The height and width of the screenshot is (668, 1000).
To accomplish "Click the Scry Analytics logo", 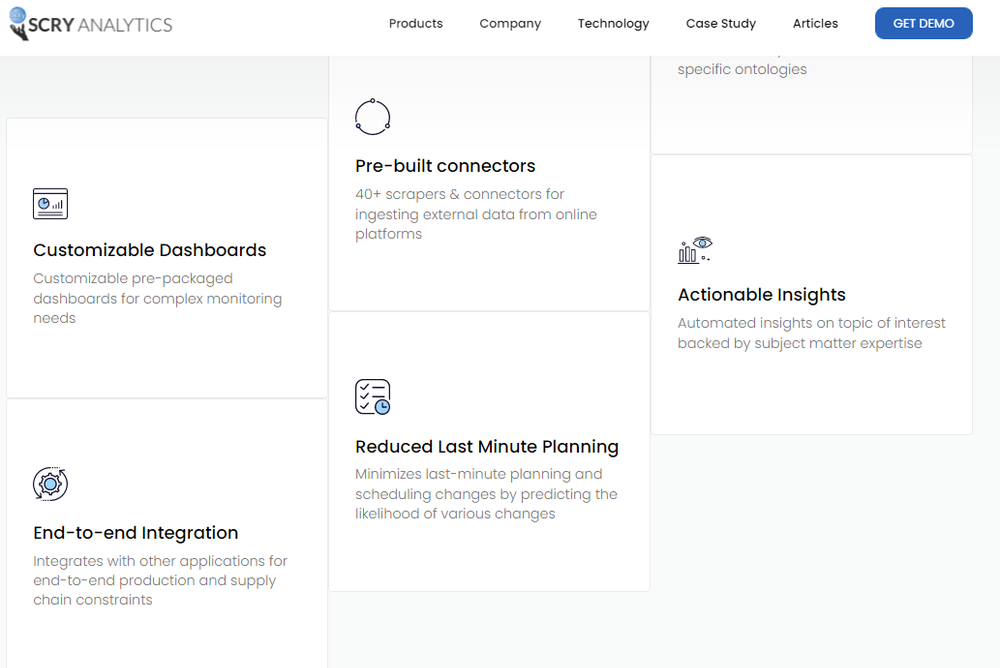I will (90, 24).
